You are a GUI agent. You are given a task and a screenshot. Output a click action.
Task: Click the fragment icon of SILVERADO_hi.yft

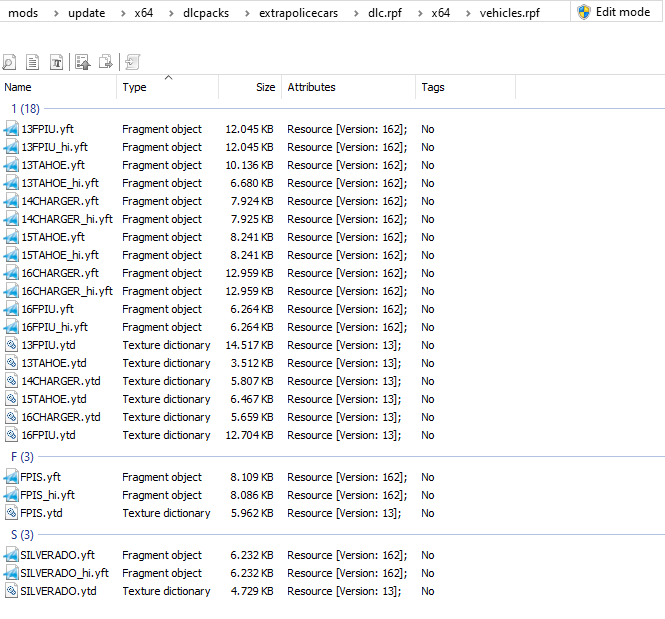click(x=11, y=573)
